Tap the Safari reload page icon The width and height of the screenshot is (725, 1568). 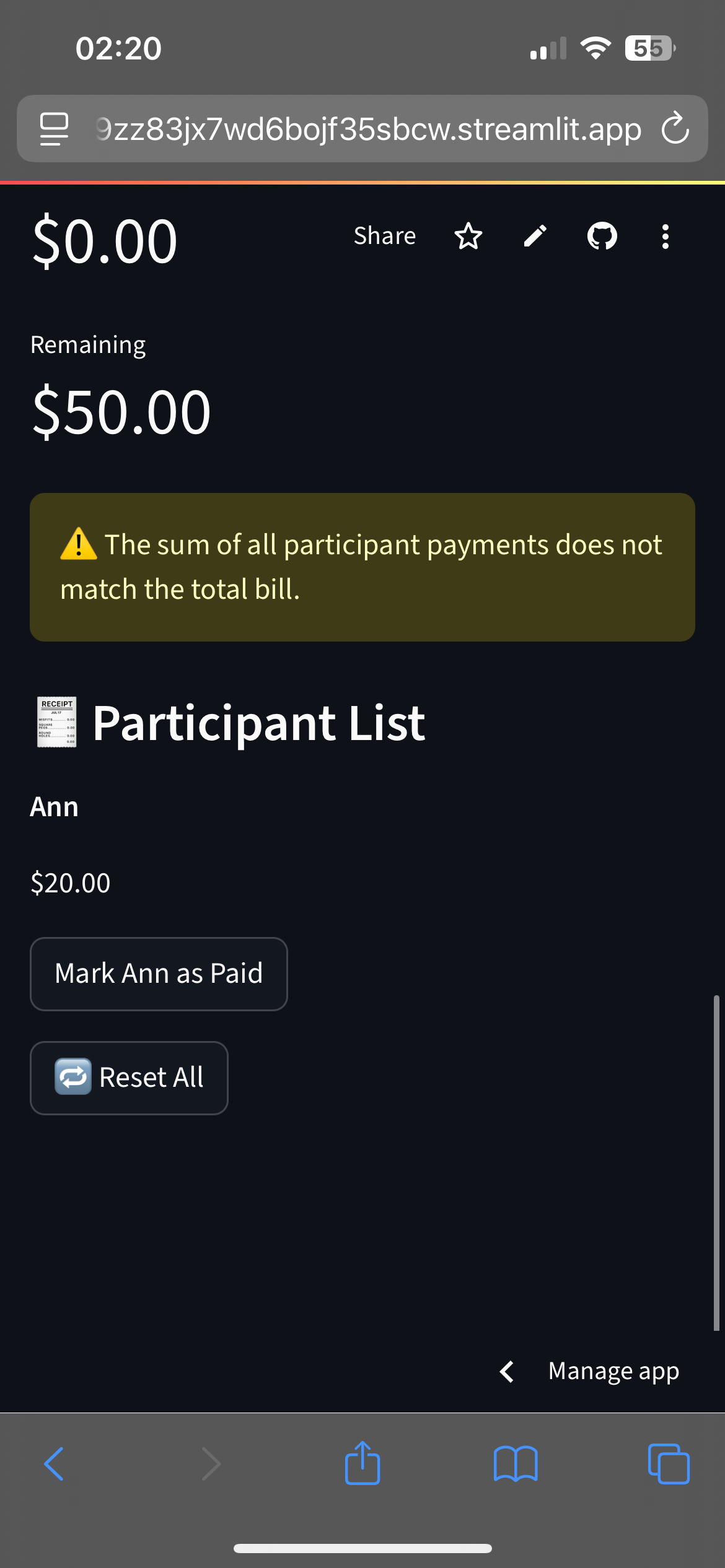(x=675, y=128)
